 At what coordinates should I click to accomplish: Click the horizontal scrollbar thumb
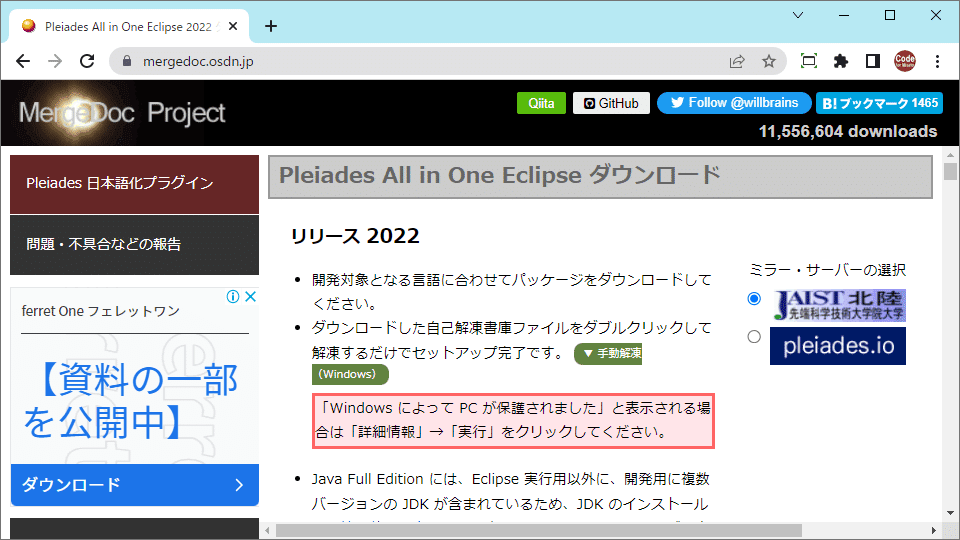[539, 530]
